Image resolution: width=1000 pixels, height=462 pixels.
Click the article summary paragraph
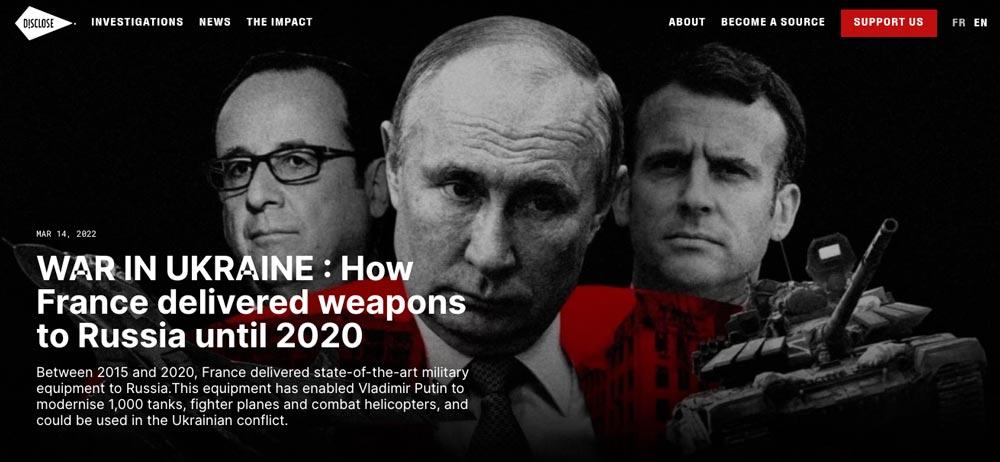pos(253,396)
